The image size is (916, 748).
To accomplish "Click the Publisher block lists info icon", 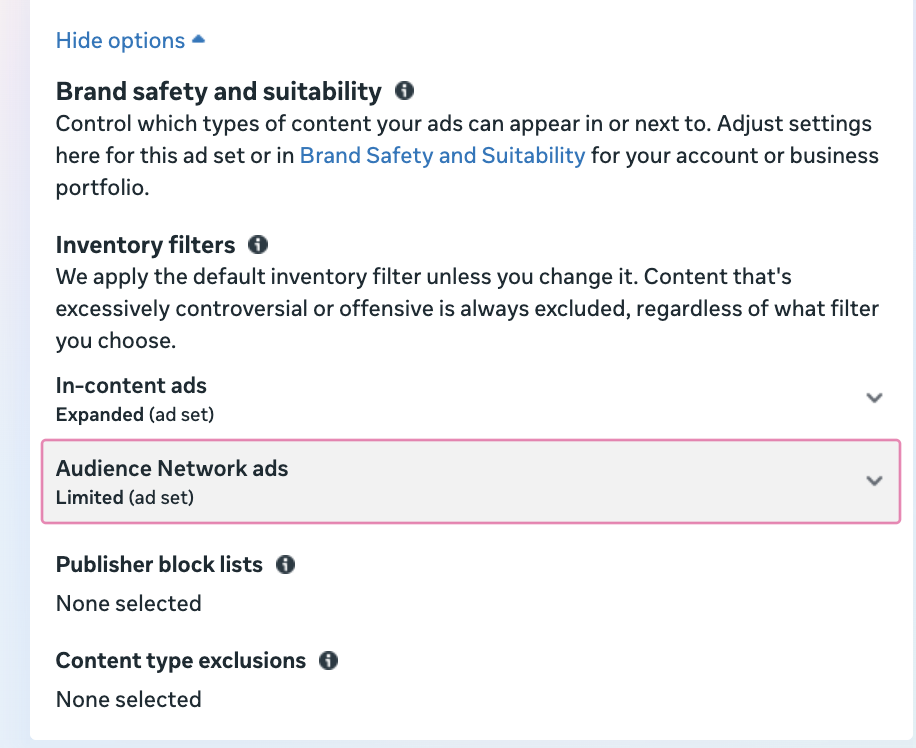I will pos(285,565).
